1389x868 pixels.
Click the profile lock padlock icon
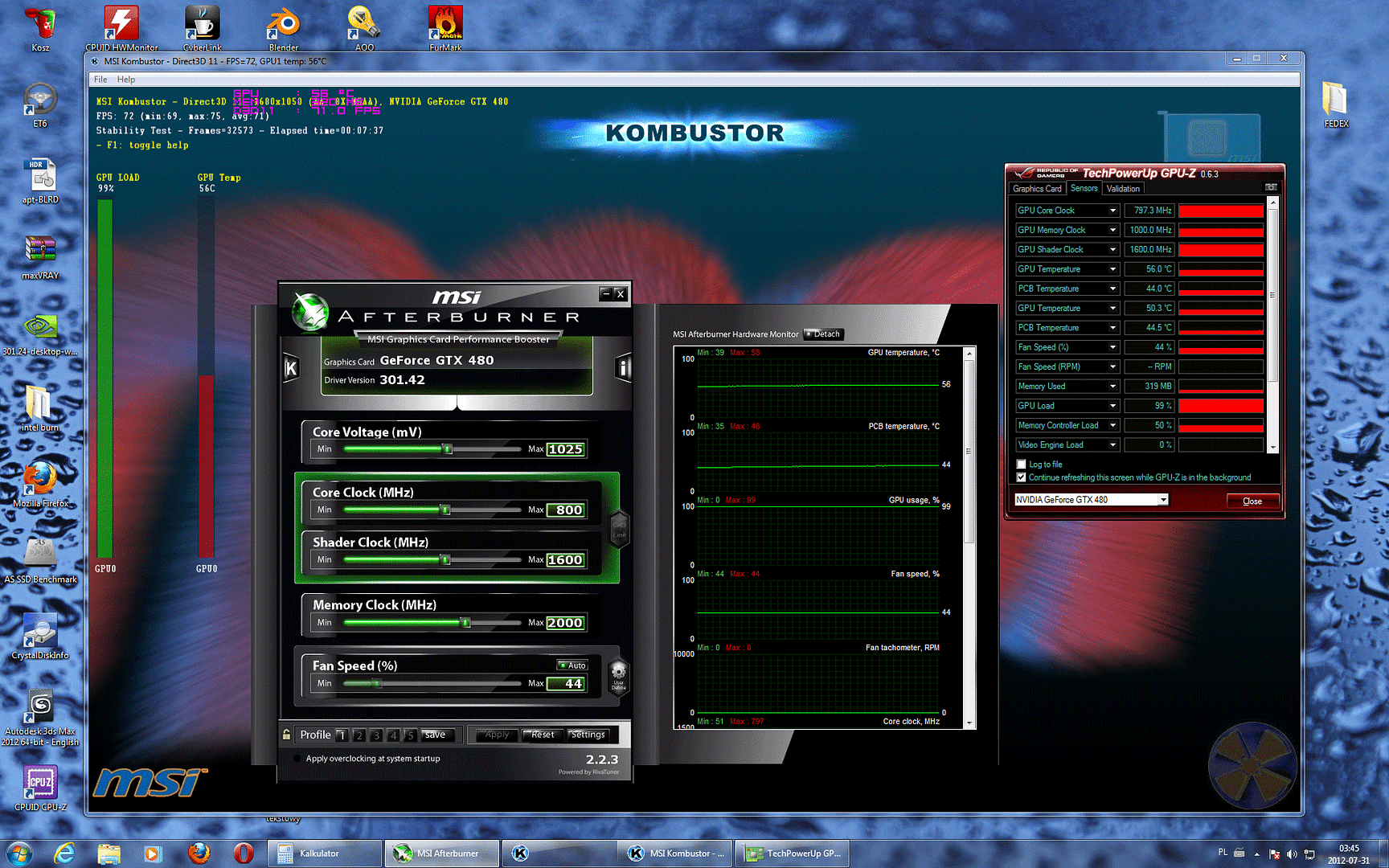pos(286,735)
